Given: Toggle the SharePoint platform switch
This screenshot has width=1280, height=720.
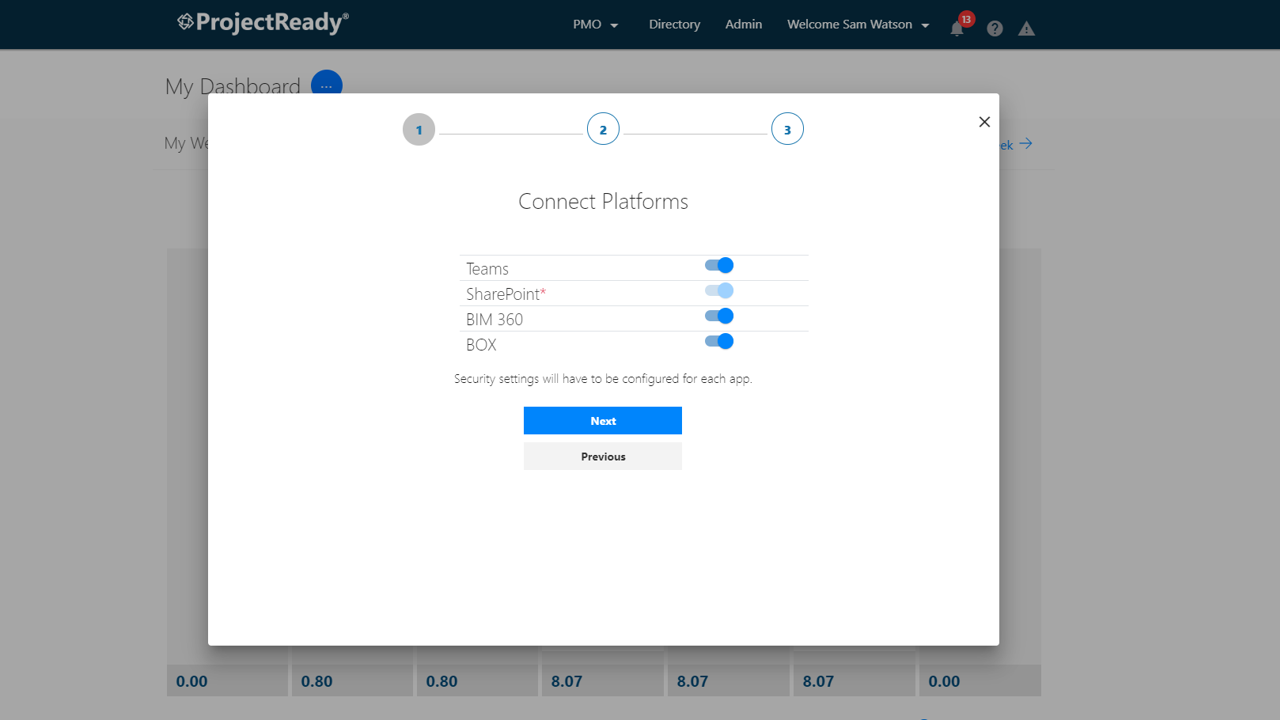Looking at the screenshot, I should [719, 291].
